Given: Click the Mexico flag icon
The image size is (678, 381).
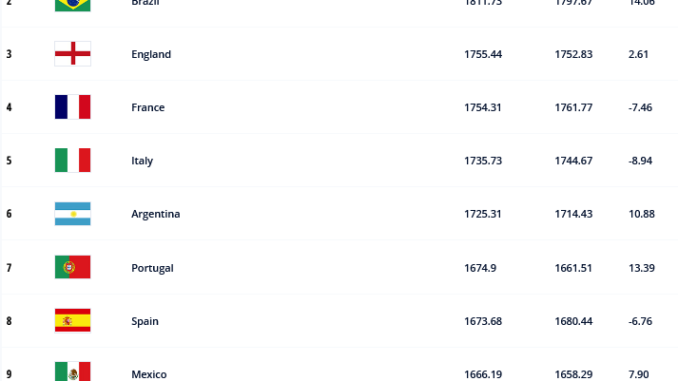Looking at the screenshot, I should pos(73,371).
